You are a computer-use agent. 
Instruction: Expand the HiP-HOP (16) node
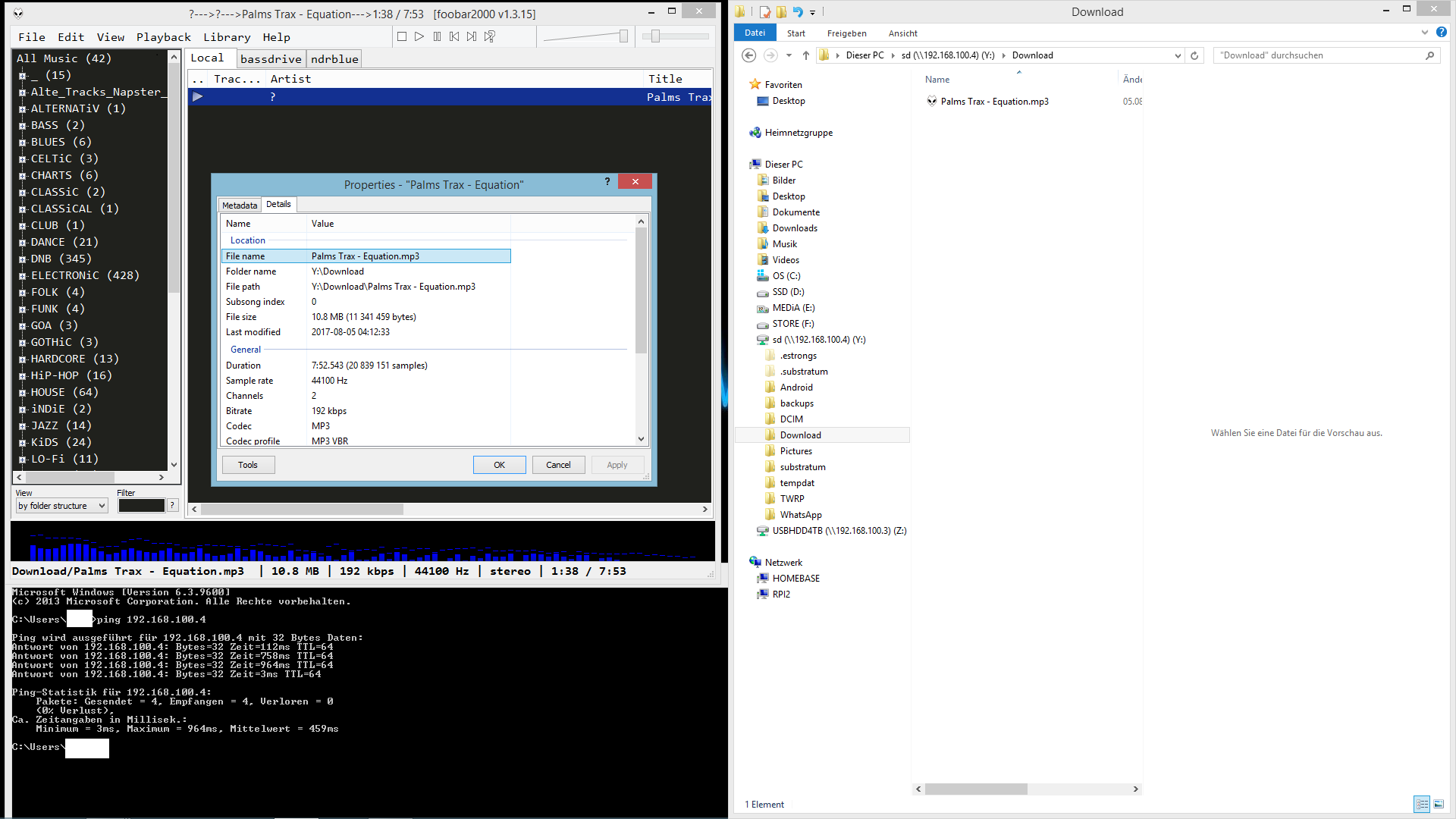coord(23,376)
